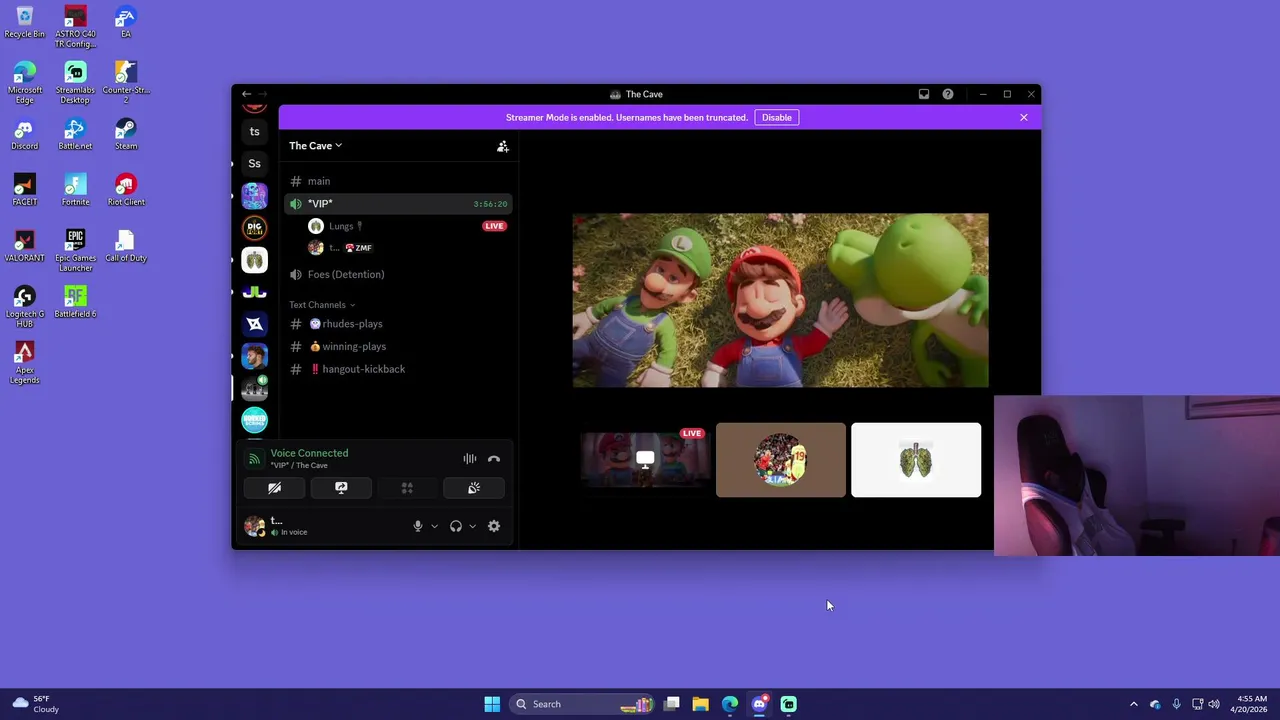
Task: Mute microphone in user panel
Action: [x=418, y=526]
